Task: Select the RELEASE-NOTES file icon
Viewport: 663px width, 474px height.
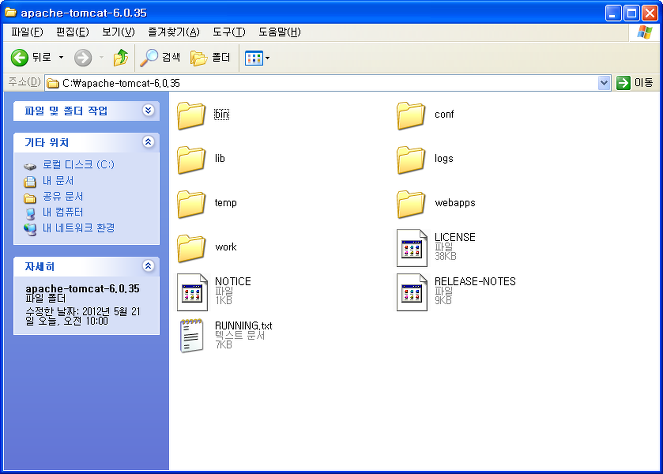Action: point(411,292)
